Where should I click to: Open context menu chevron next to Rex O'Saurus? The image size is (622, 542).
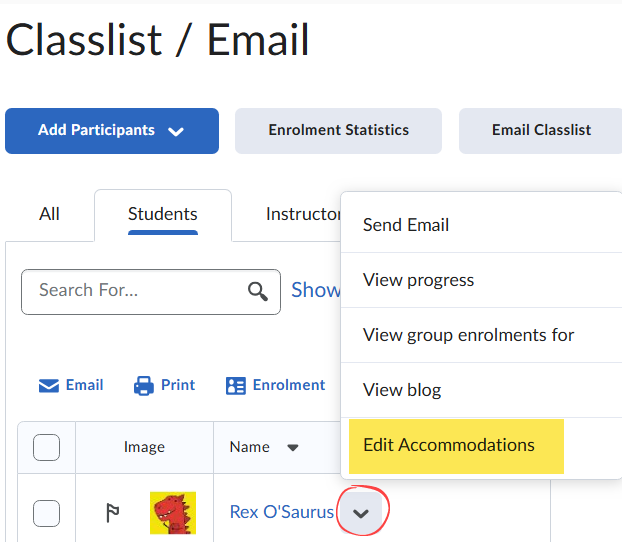(362, 513)
